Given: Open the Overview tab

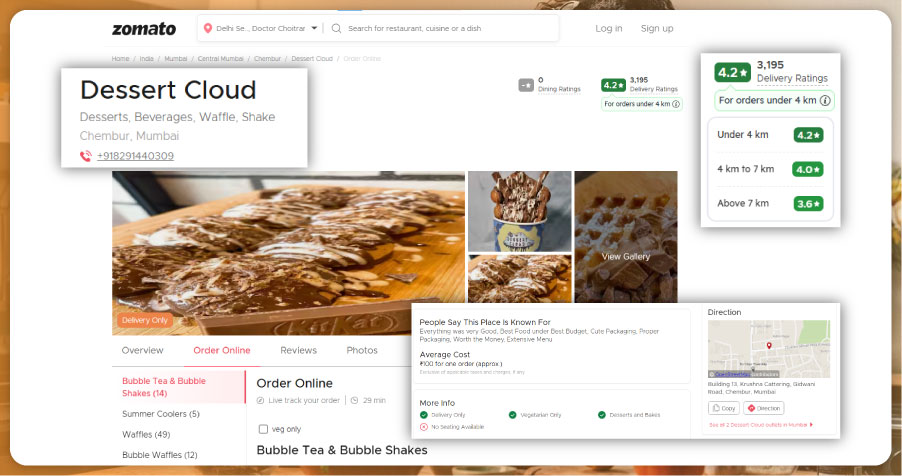Looking at the screenshot, I should point(142,351).
